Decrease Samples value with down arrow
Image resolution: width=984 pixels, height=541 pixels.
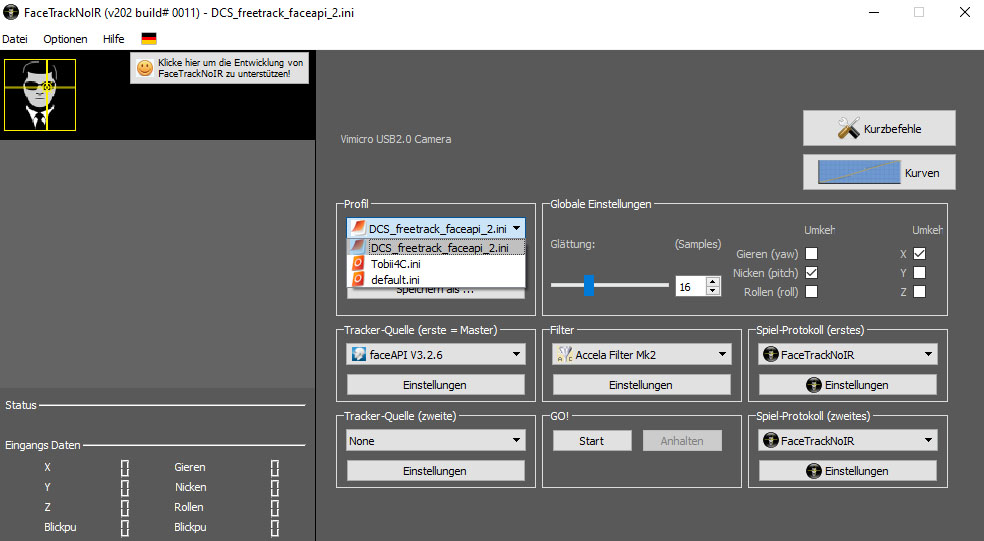click(712, 290)
